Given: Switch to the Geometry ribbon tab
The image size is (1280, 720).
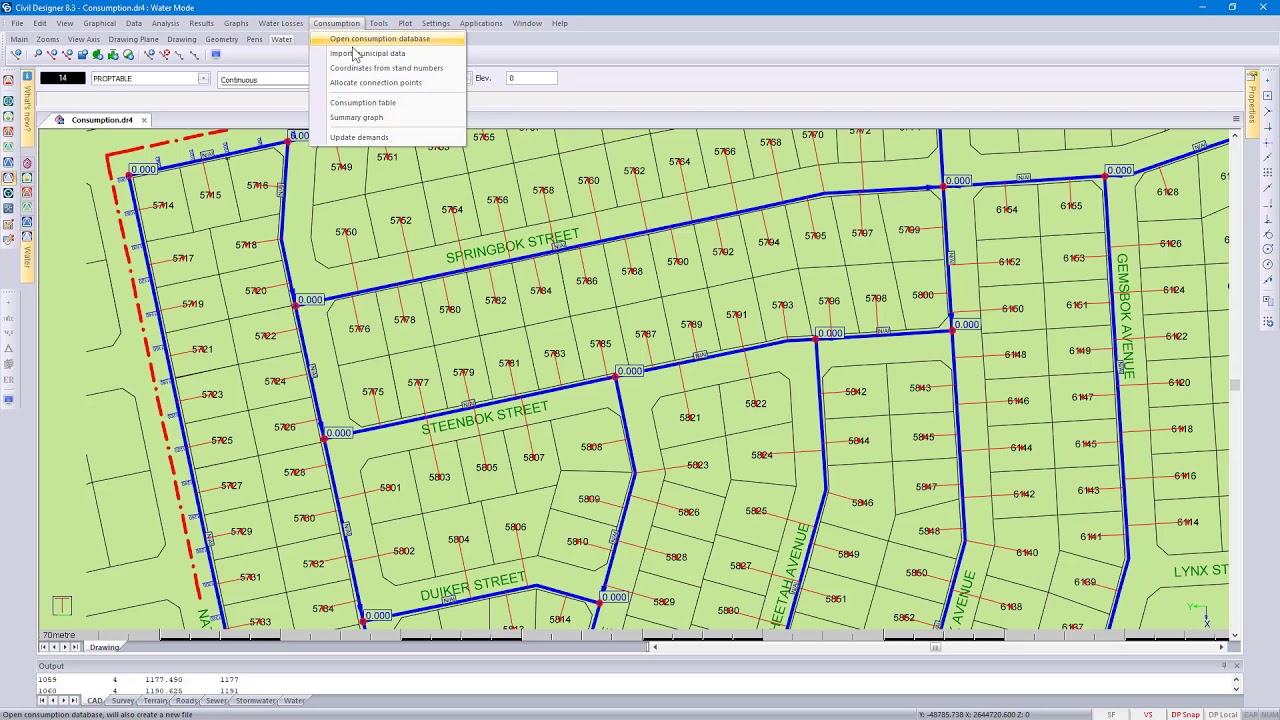Looking at the screenshot, I should click(x=221, y=39).
